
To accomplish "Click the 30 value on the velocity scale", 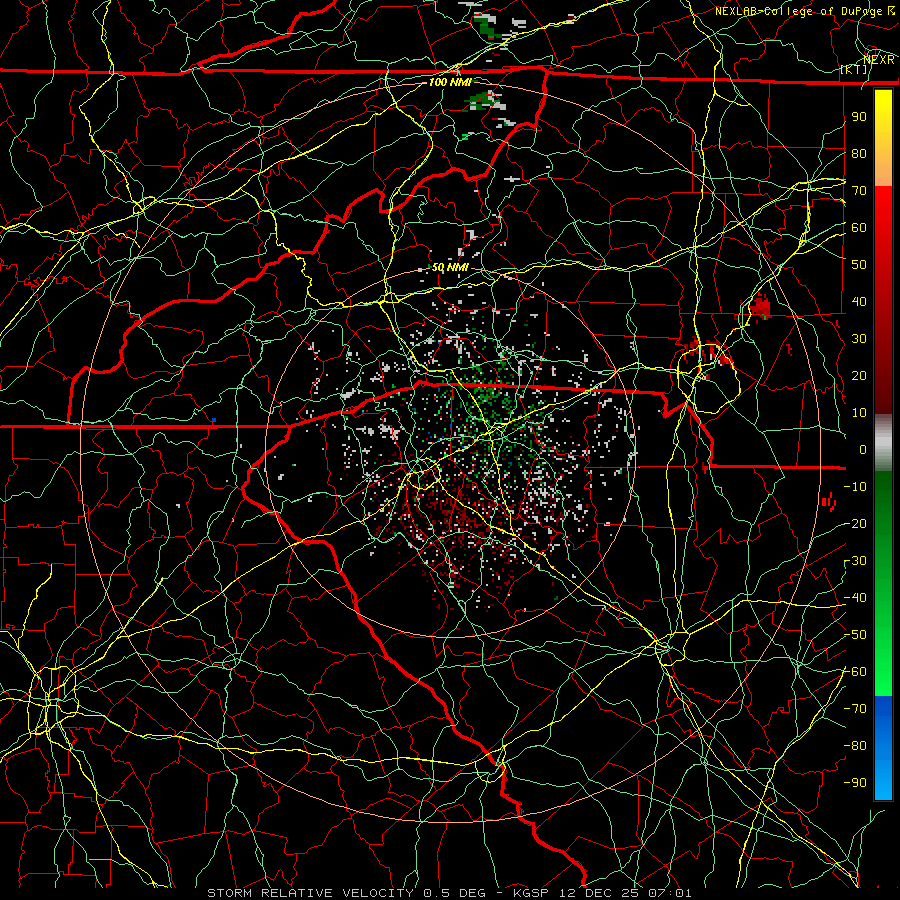I will click(859, 339).
